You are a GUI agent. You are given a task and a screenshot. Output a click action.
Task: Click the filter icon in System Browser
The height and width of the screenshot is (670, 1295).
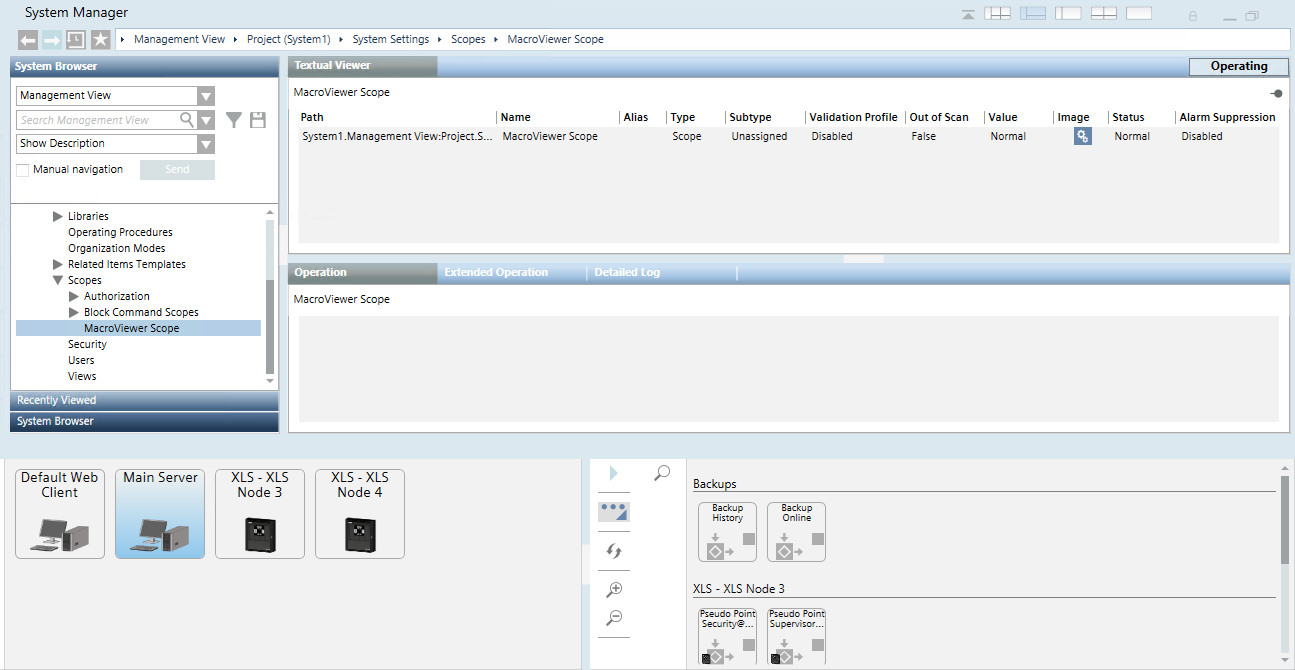(x=234, y=119)
